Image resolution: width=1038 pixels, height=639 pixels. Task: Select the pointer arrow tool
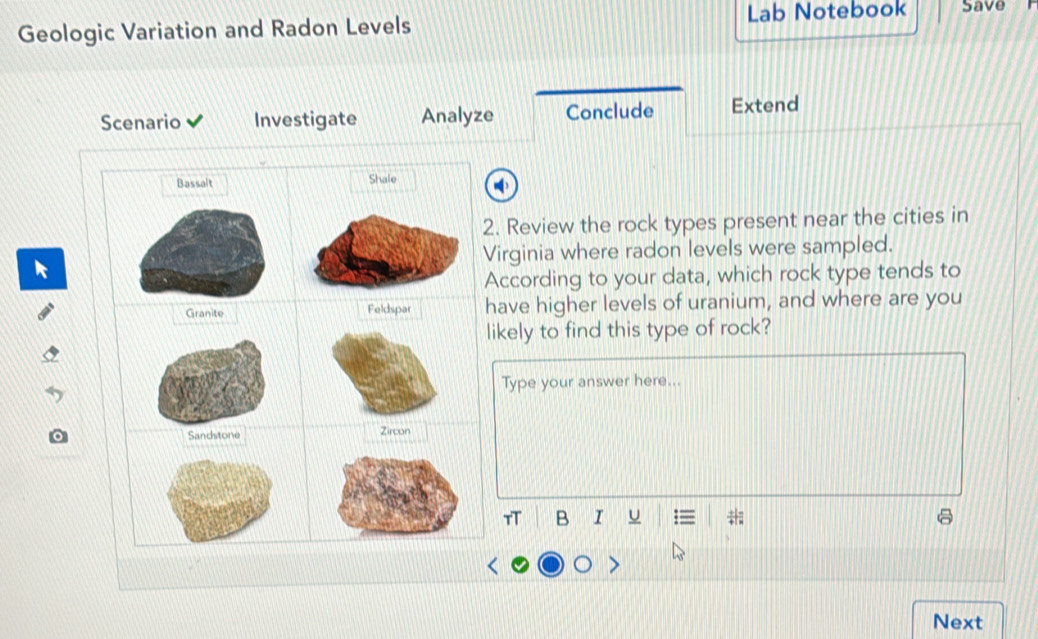[42, 269]
